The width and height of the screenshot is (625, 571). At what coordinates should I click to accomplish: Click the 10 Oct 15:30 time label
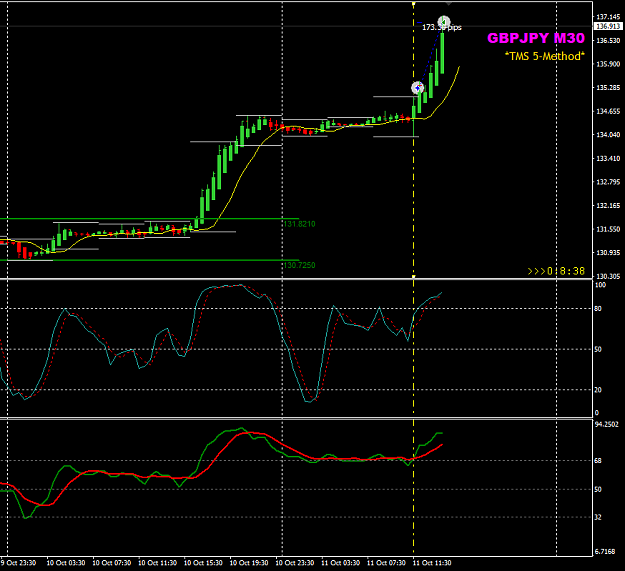click(x=203, y=563)
